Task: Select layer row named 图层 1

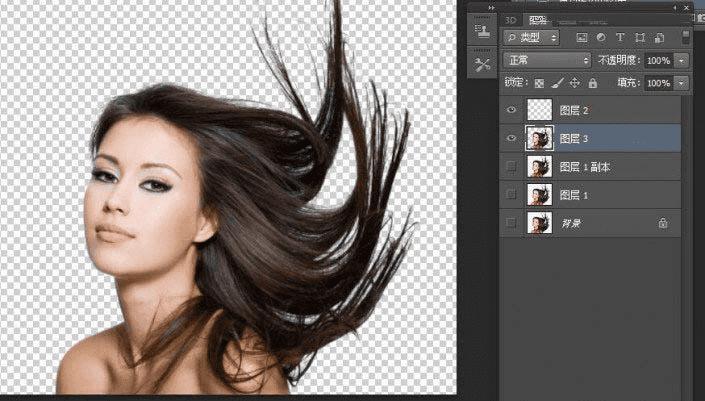Action: tap(590, 195)
